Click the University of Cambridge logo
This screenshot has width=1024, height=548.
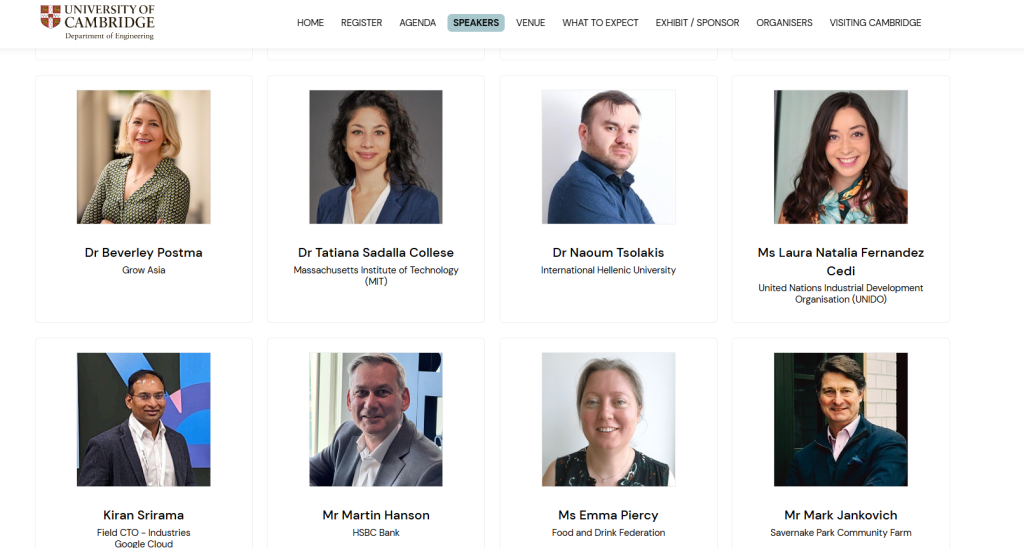(97, 22)
